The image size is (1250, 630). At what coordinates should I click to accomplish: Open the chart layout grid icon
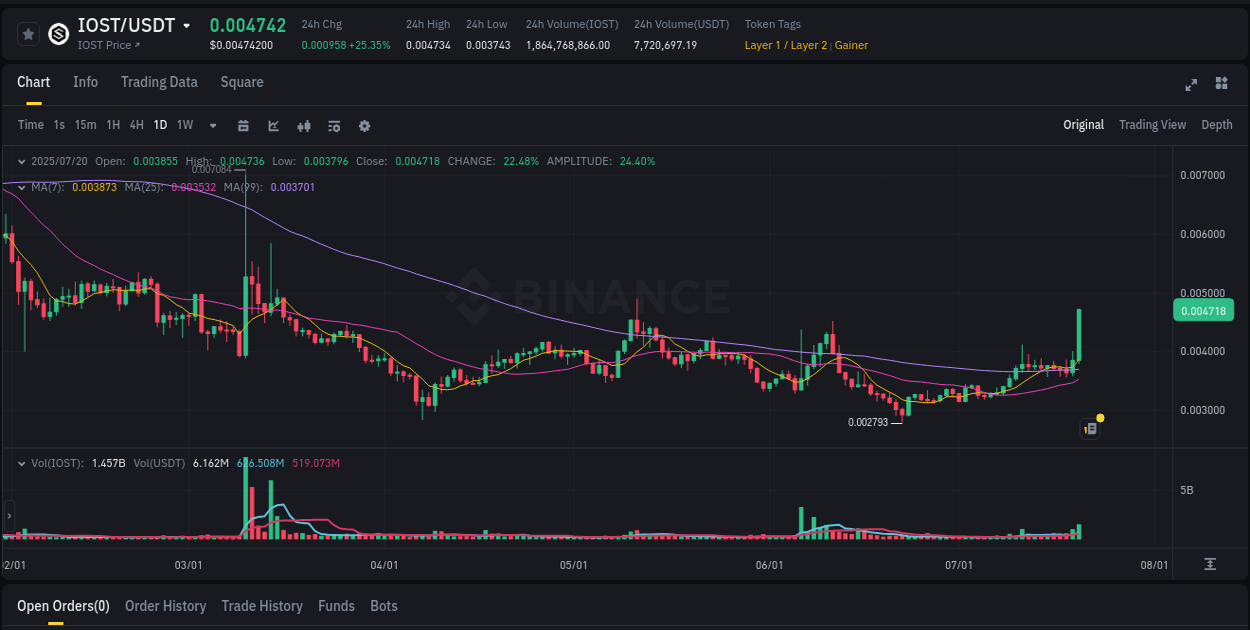(x=1220, y=85)
